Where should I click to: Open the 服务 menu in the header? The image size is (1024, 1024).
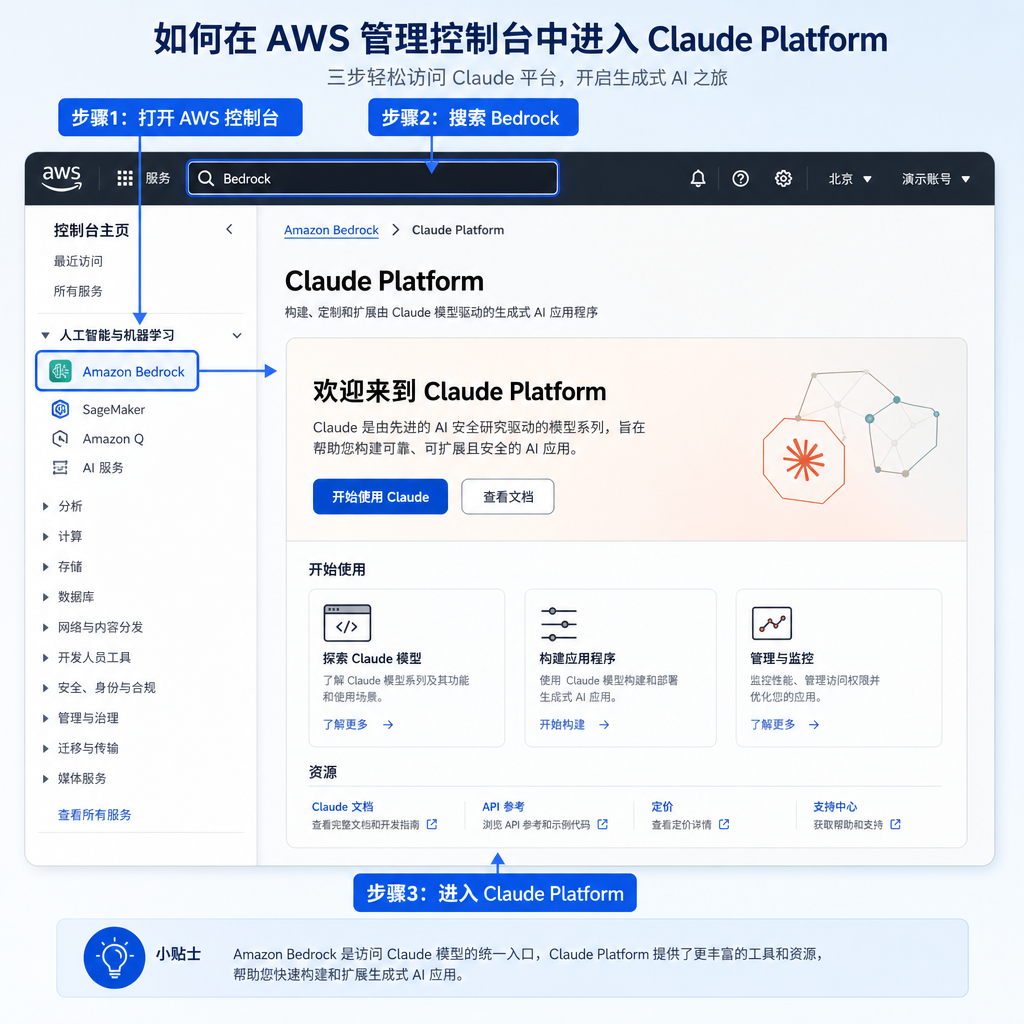point(157,178)
